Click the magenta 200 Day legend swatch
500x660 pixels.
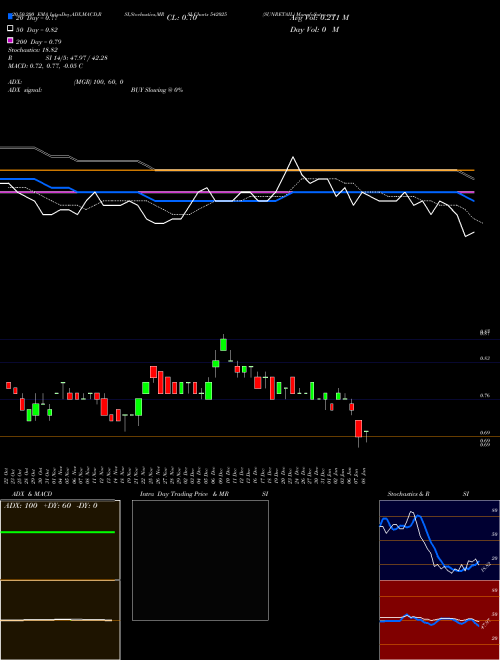(x=11, y=40)
